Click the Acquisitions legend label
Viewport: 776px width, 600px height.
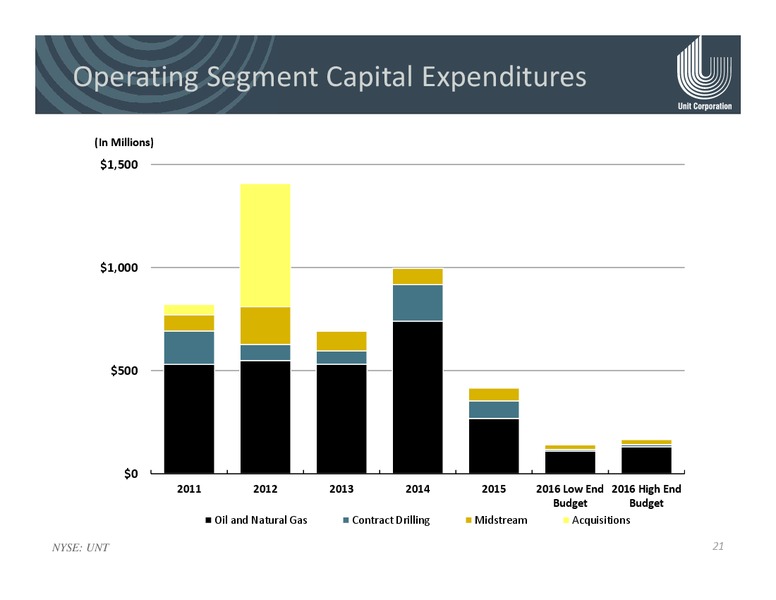pyautogui.click(x=601, y=520)
